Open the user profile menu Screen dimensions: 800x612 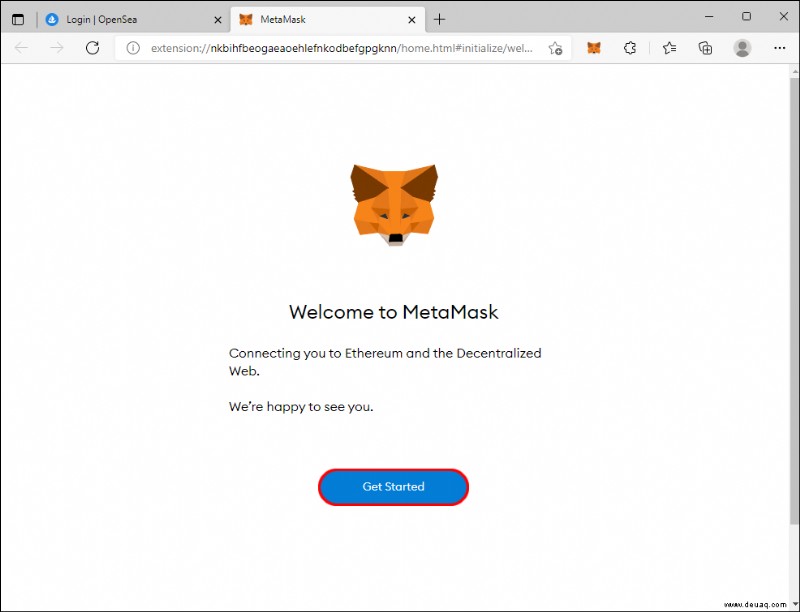tap(742, 48)
